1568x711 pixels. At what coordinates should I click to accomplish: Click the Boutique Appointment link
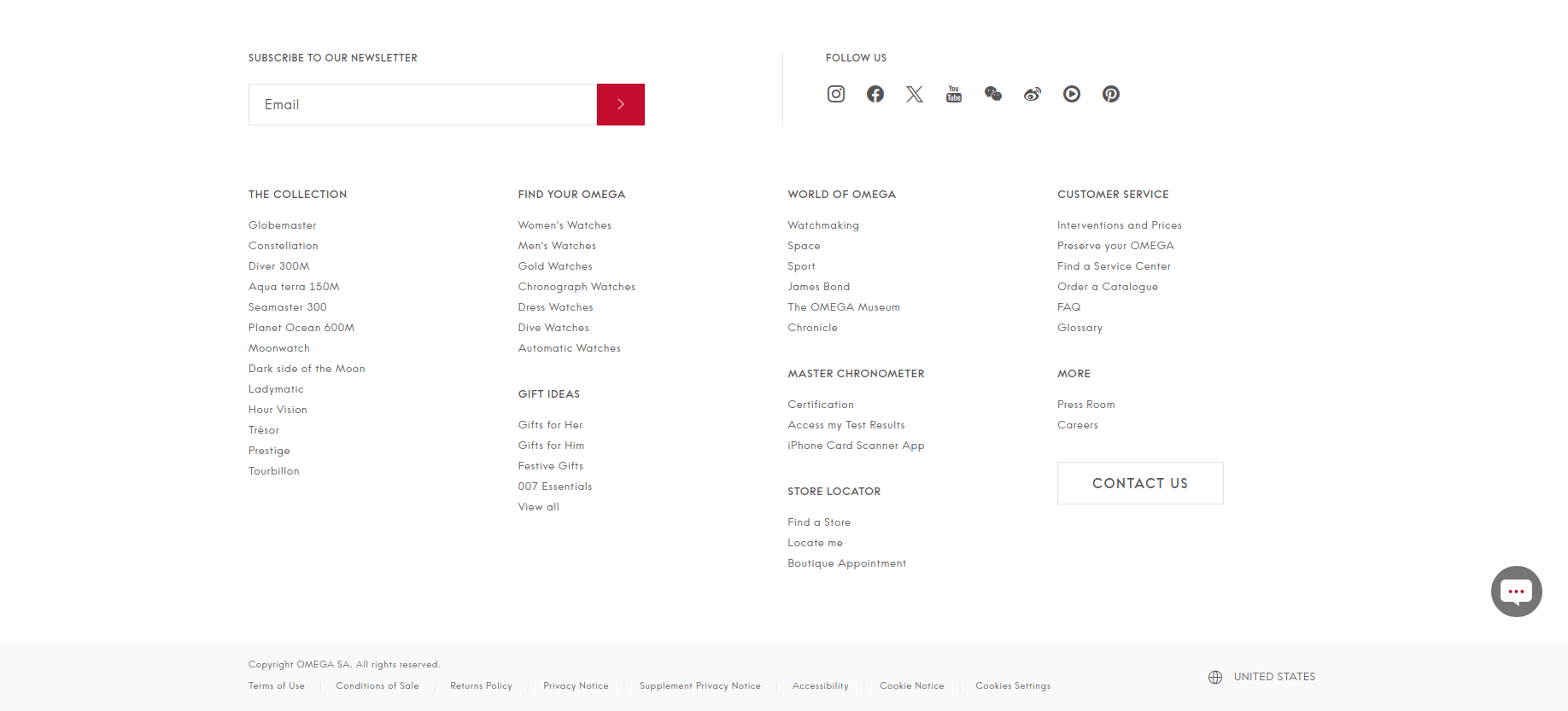[847, 563]
